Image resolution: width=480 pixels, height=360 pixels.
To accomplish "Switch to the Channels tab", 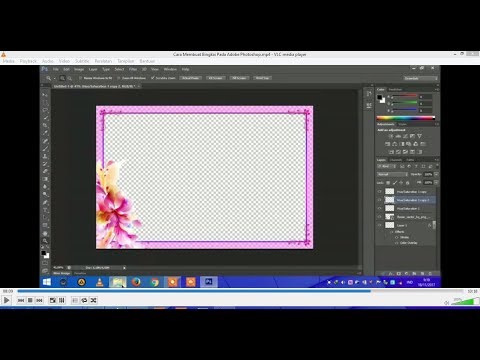I will 396,160.
